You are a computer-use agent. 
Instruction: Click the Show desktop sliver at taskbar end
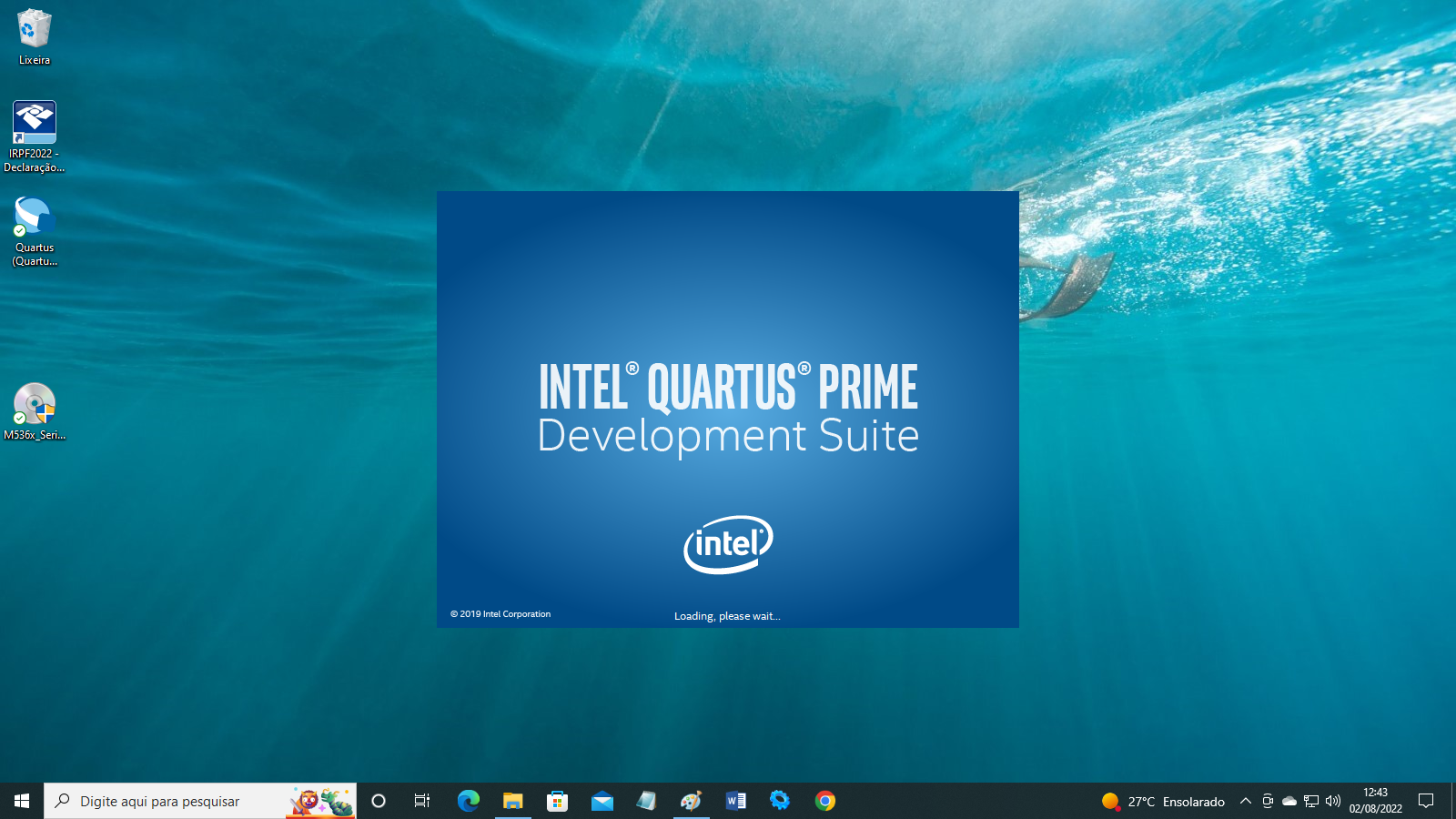point(1453,801)
